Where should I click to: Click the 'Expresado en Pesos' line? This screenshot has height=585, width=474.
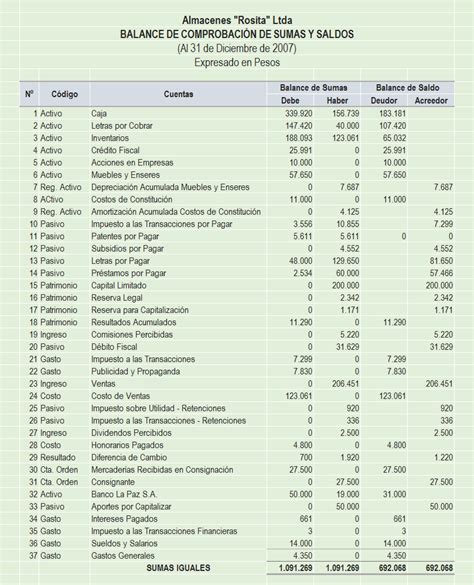click(x=237, y=62)
